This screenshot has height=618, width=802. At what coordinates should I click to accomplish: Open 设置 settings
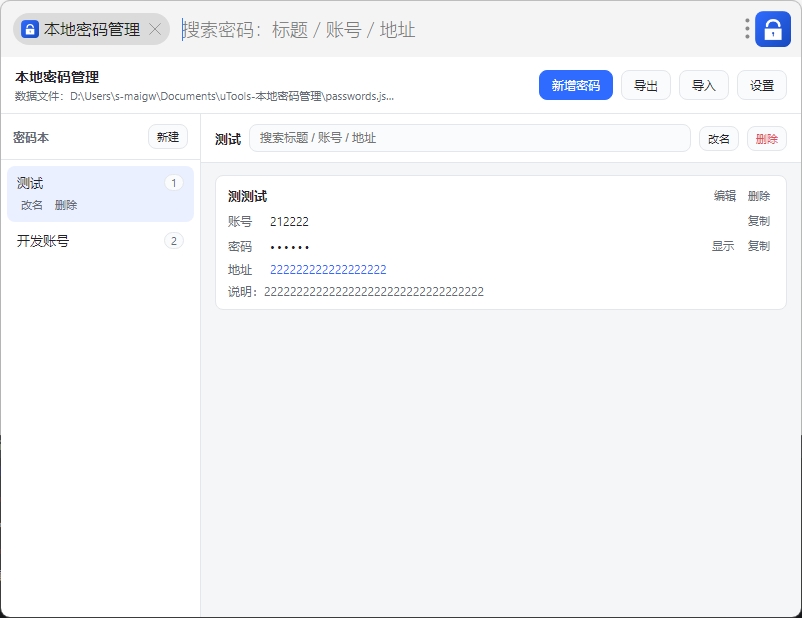click(x=762, y=85)
